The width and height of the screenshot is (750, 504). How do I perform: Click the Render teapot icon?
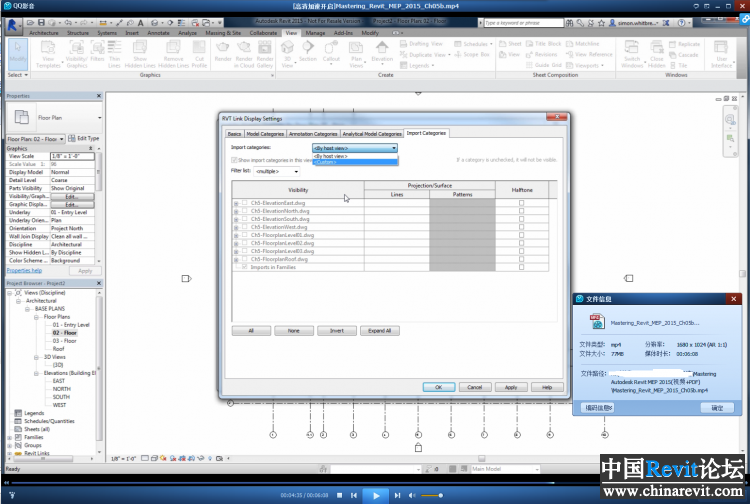point(223,51)
